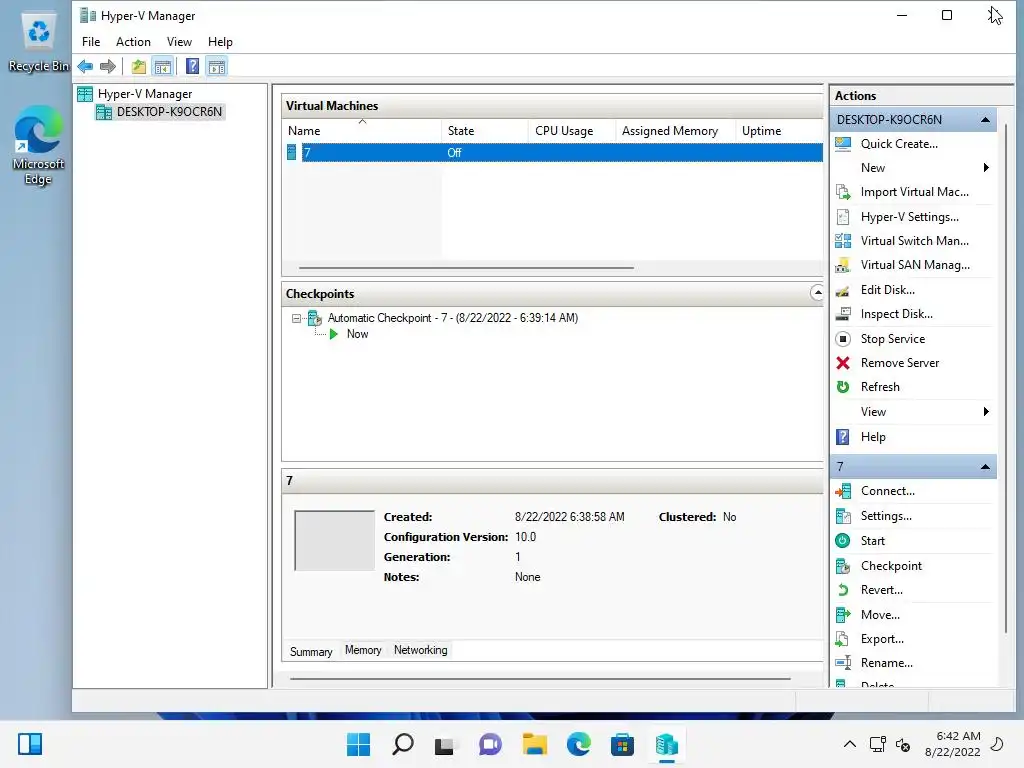Click the Uptime column header
Viewport: 1024px width, 768px height.
[778, 131]
